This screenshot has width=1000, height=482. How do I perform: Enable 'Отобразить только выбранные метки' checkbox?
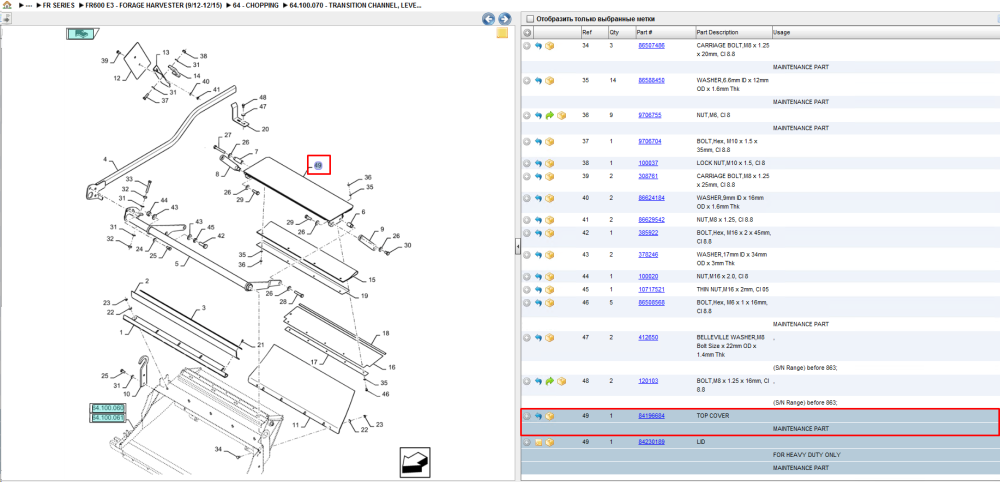pyautogui.click(x=528, y=19)
